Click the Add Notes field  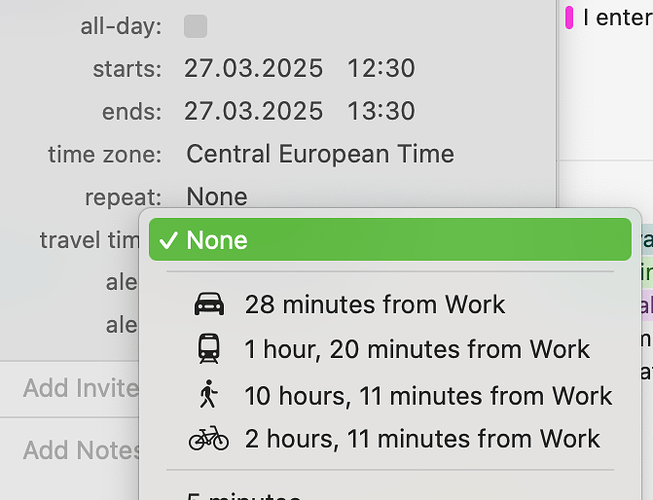(82, 450)
